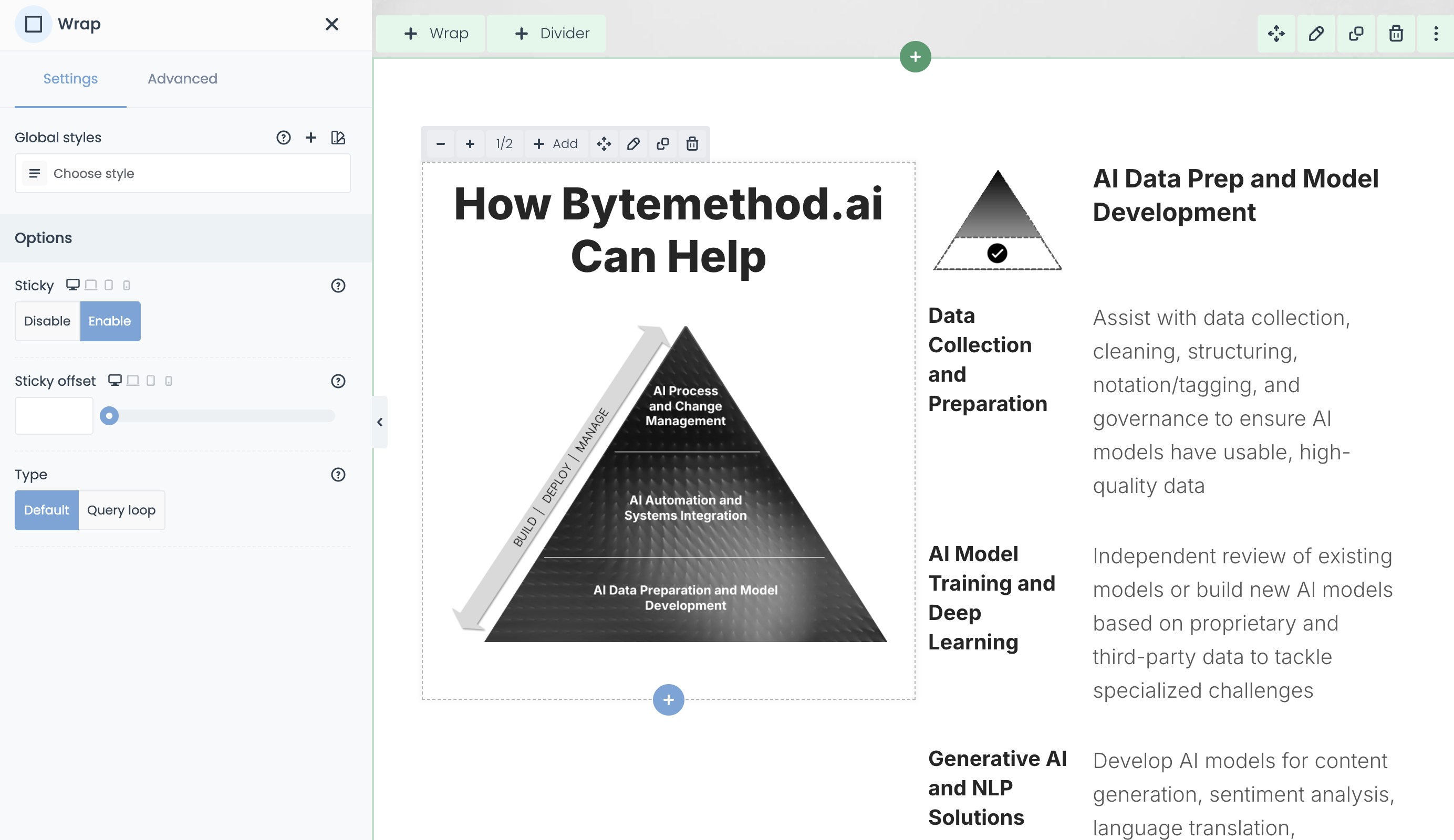Click the Global styles help question icon
Screen dimensions: 1454x840
283,137
